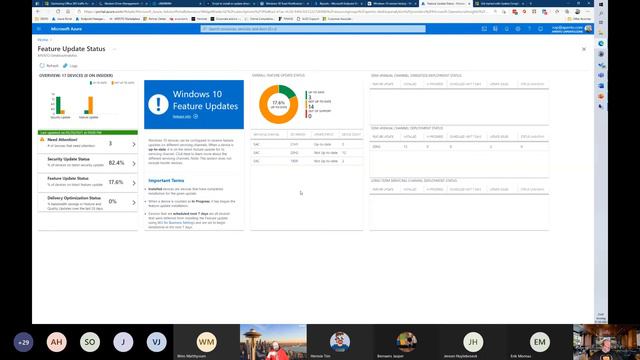Select the green Security Update bar
The height and width of the screenshot is (360, 640).
click(58, 105)
